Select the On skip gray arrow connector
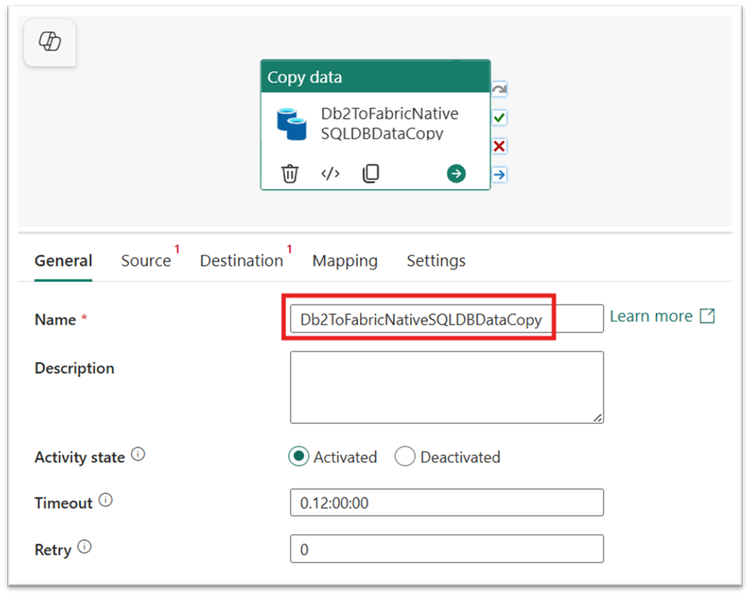This screenshot has width=750, height=596. pos(499,89)
